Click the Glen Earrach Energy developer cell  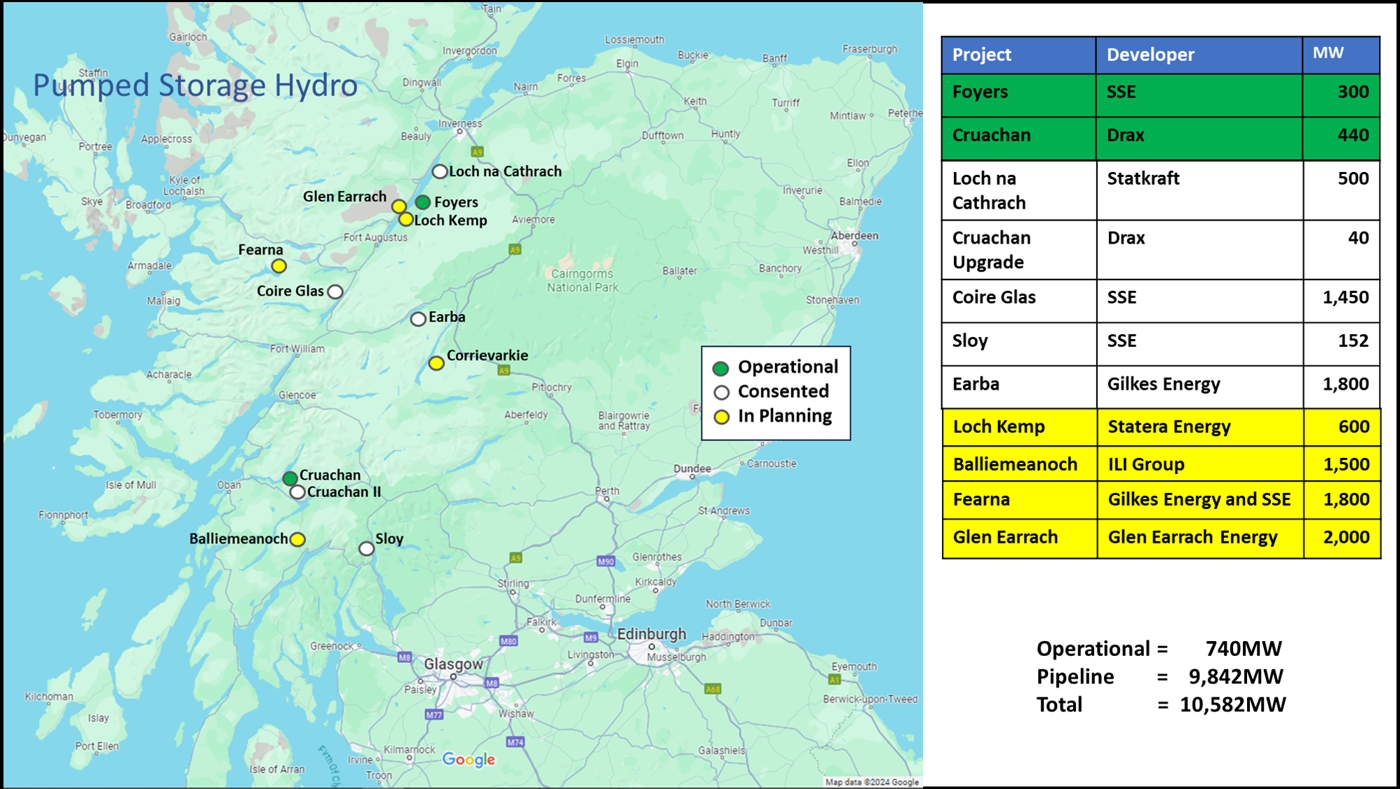[x=1199, y=538]
